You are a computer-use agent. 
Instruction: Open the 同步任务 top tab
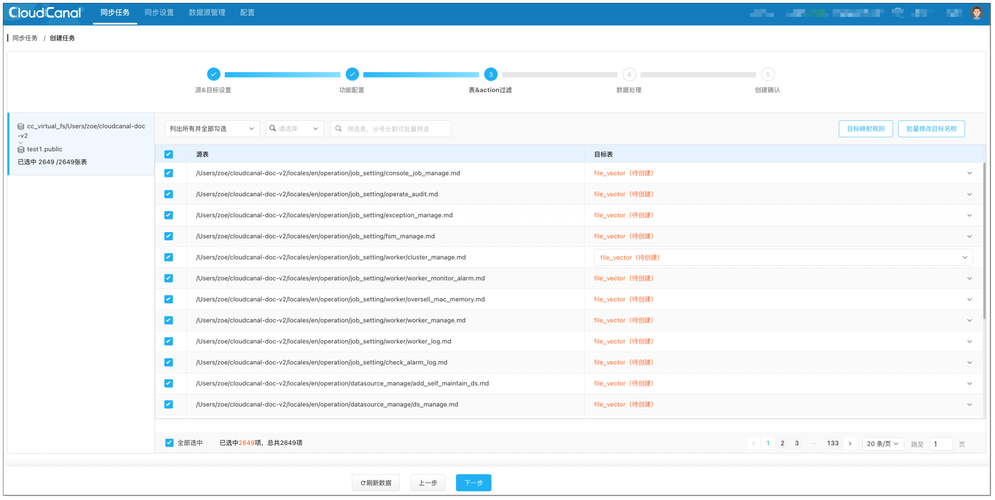click(115, 12)
